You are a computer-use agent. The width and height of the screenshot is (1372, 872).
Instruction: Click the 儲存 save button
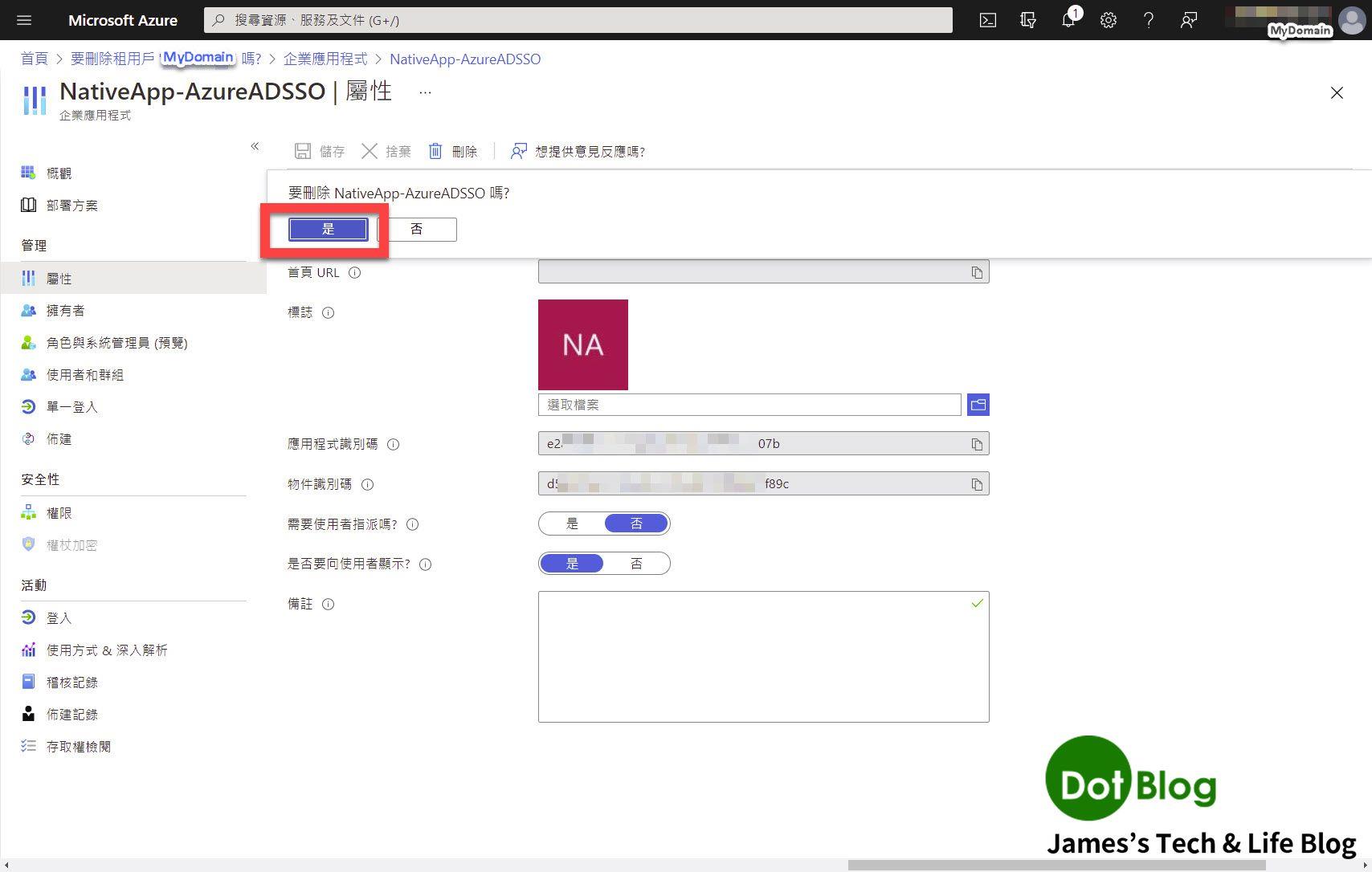[320, 151]
